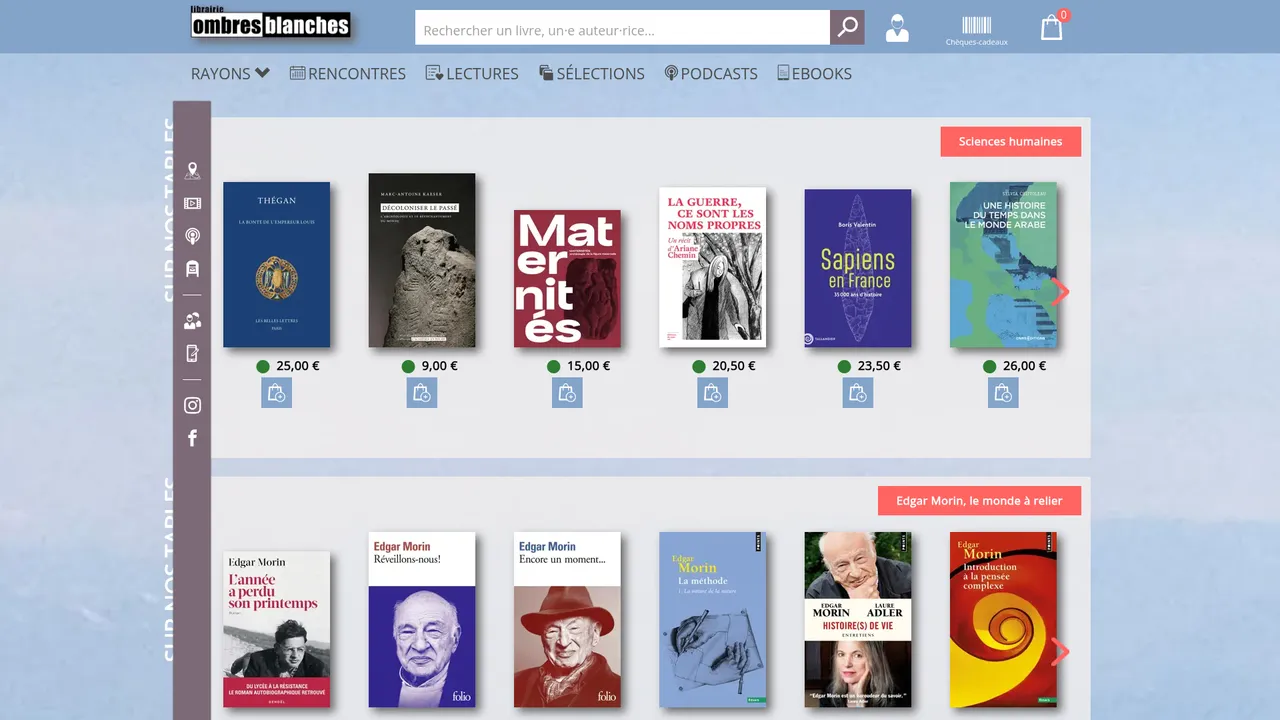Add the 25,00 € Thégan book to cart

point(277,393)
